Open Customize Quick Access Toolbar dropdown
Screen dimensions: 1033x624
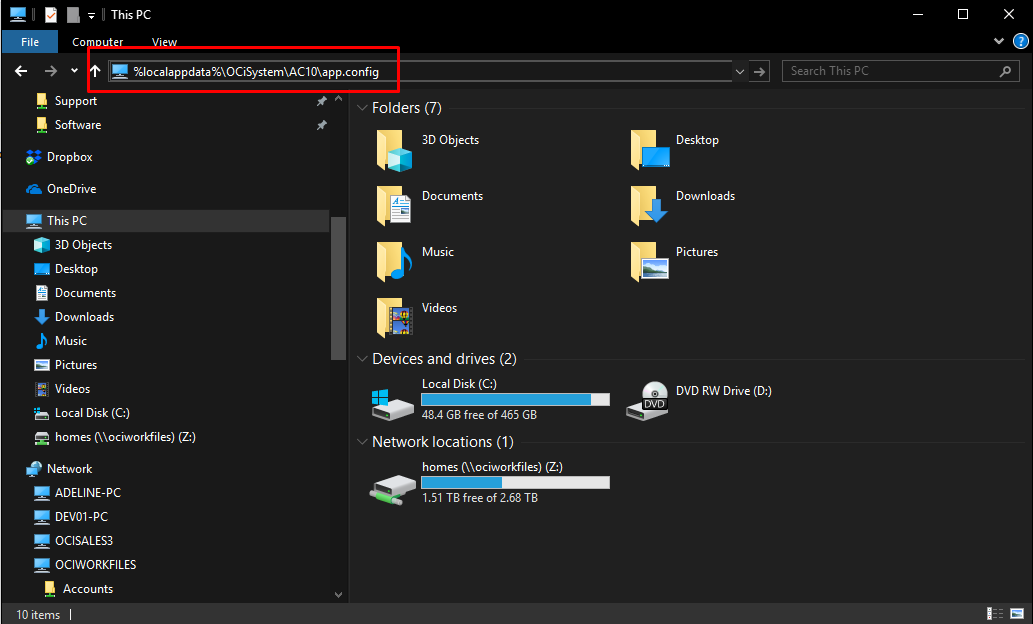pyautogui.click(x=92, y=15)
